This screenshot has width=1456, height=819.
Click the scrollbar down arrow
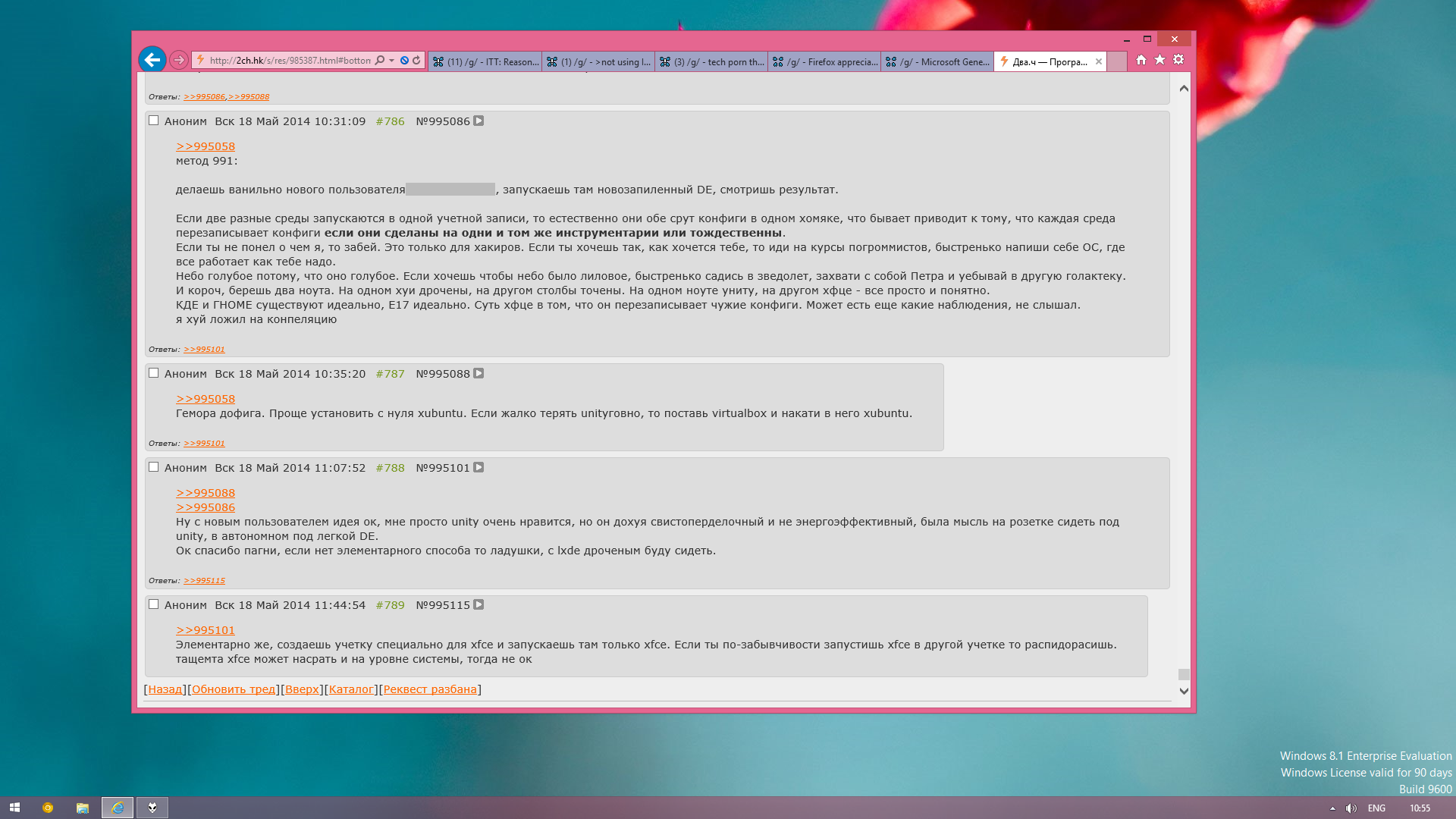(1184, 691)
